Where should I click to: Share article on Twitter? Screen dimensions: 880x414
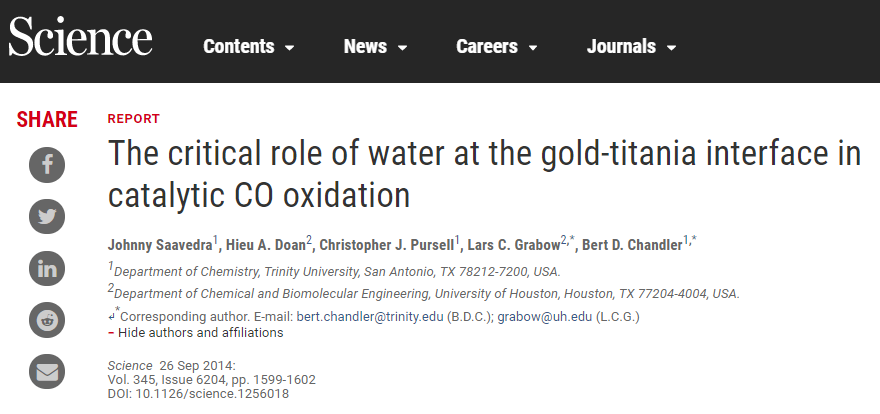click(x=47, y=217)
